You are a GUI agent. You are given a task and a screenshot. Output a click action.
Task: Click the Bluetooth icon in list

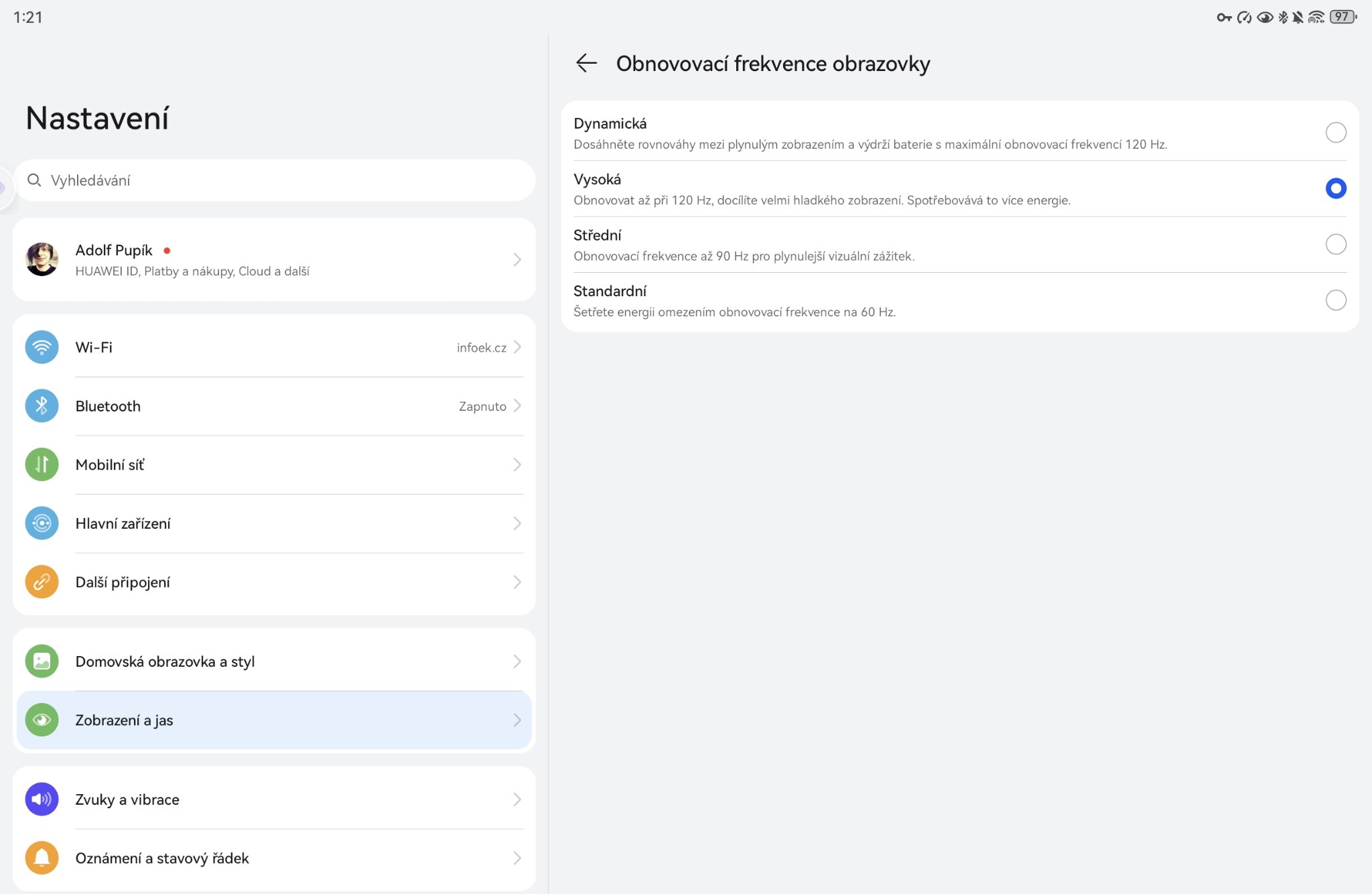point(42,406)
